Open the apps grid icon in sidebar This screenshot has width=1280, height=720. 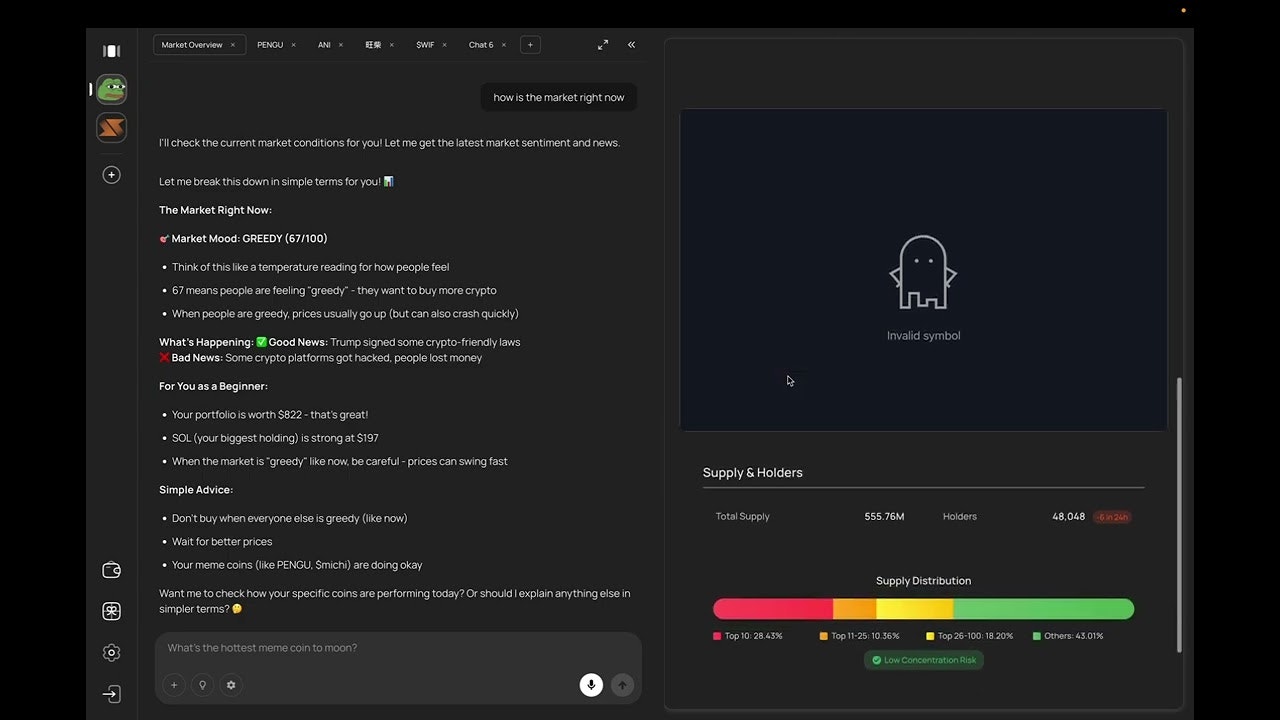point(111,611)
